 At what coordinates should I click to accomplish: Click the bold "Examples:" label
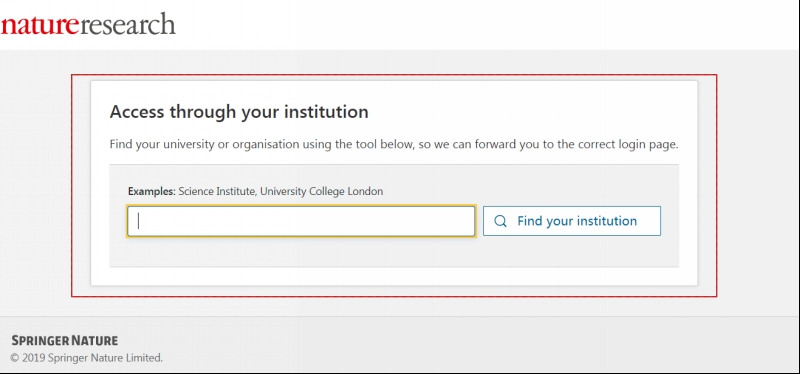[152, 192]
